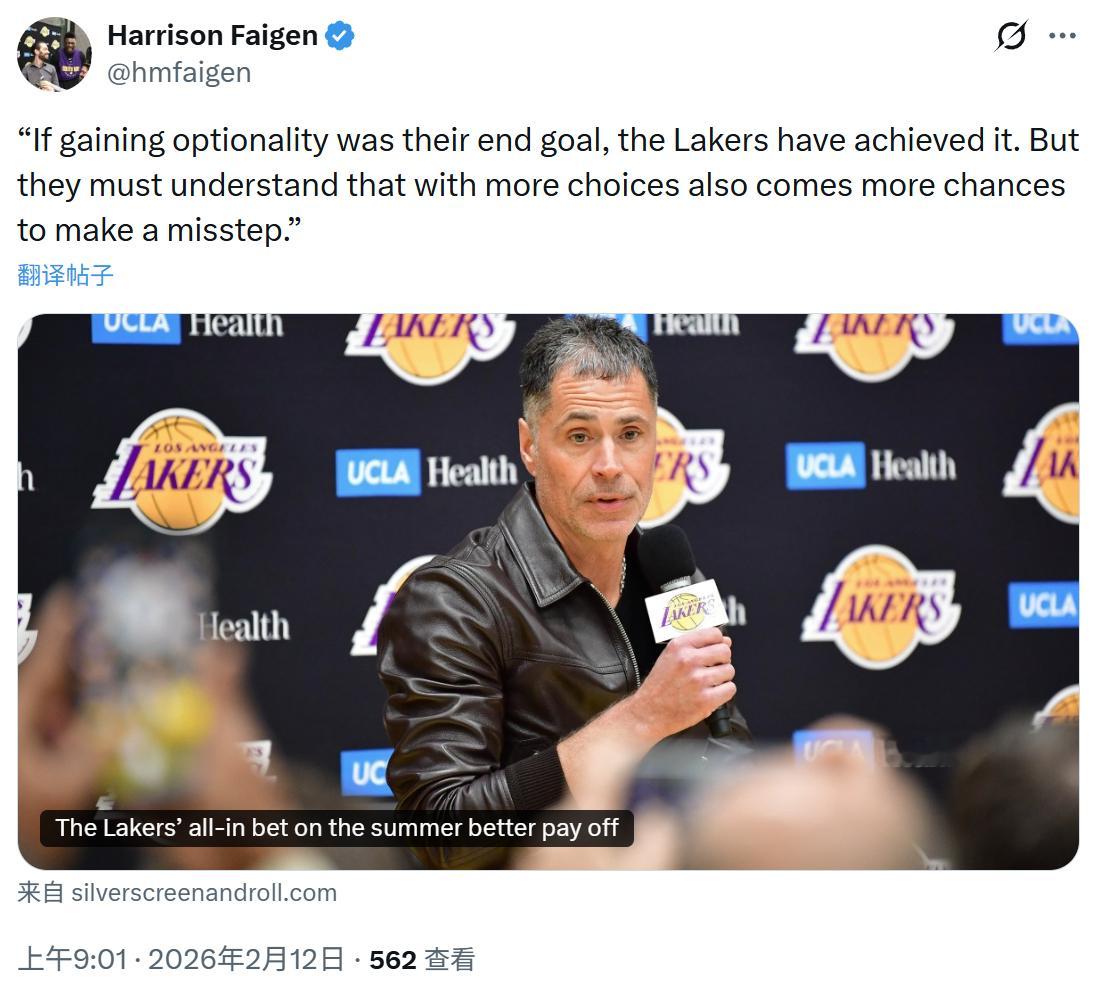Click the Lakers microphone flag in the photo
The width and height of the screenshot is (1106, 986).
click(686, 606)
